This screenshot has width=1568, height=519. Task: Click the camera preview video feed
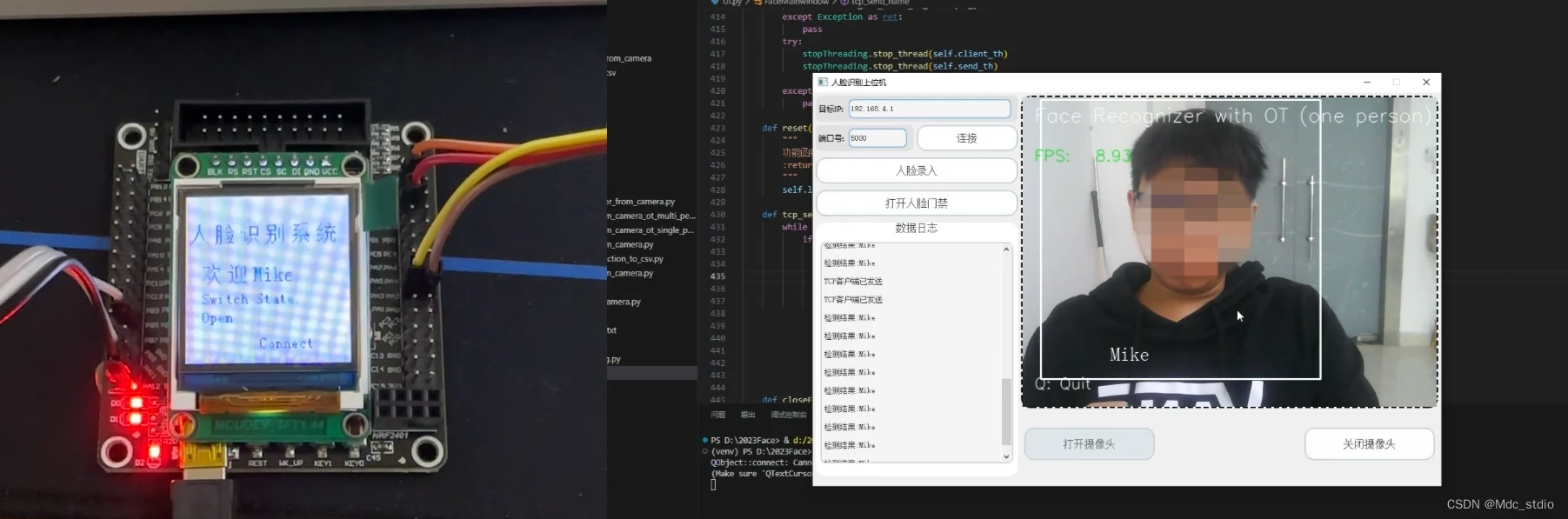click(x=1230, y=252)
